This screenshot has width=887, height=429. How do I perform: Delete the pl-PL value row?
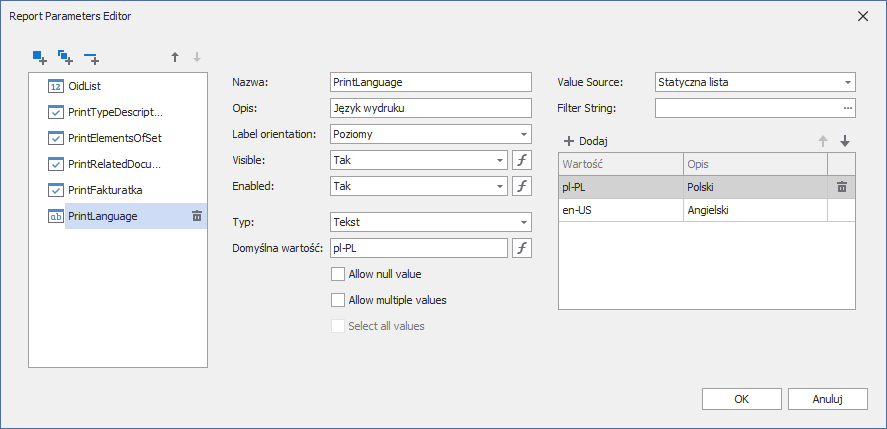tap(841, 187)
